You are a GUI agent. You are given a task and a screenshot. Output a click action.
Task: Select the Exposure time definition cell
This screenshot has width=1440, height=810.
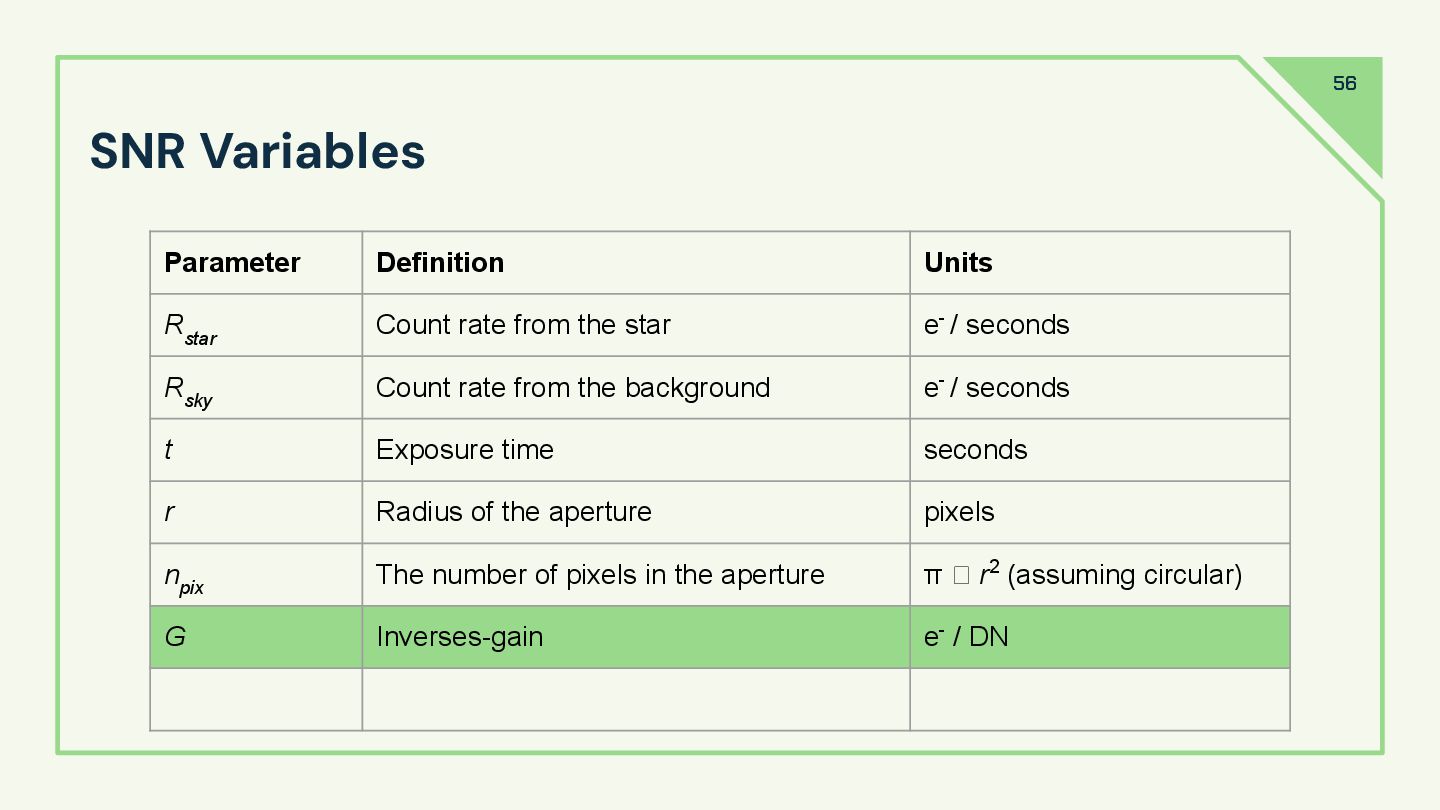tap(636, 450)
